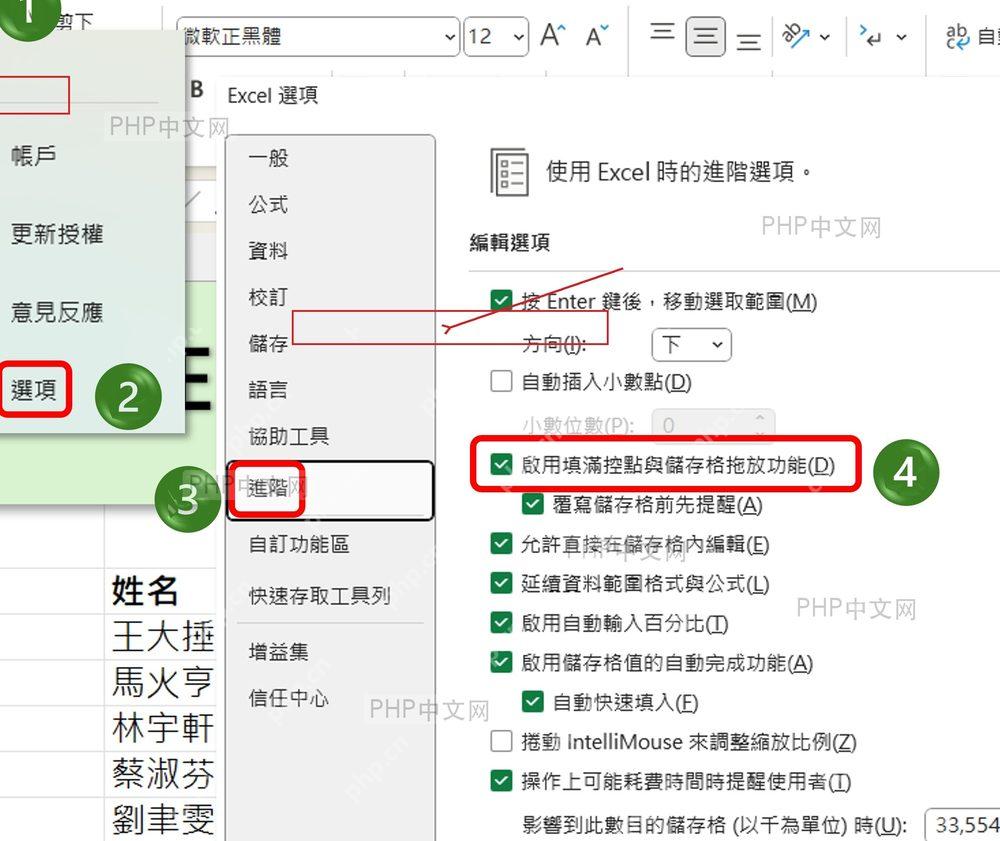Toggle 覆寫儲存格前先提醒 checkbox
1000x841 pixels.
coord(532,504)
